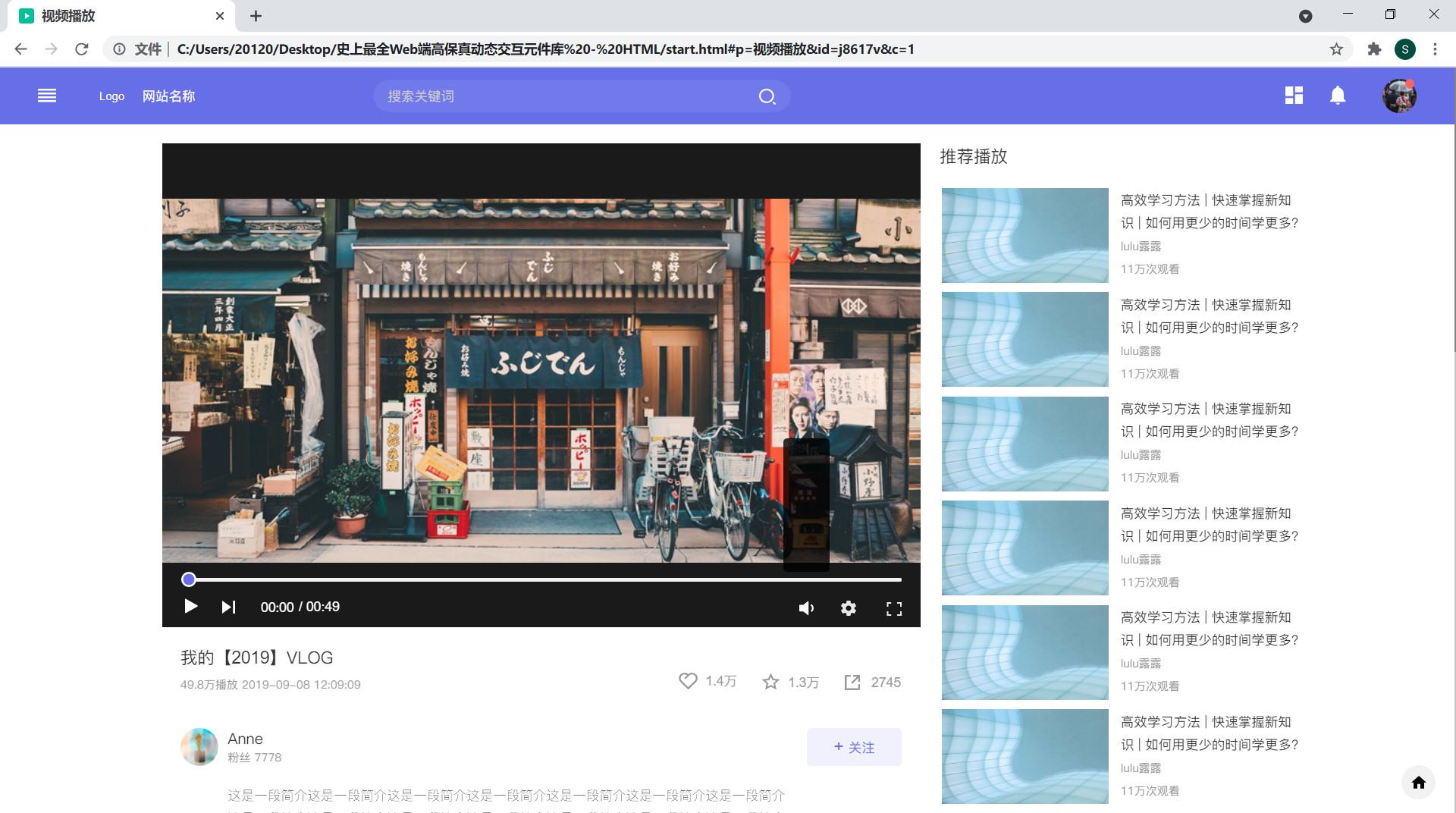The image size is (1456, 813).
Task: Open fourth recommended video thumbnail
Action: click(1025, 548)
